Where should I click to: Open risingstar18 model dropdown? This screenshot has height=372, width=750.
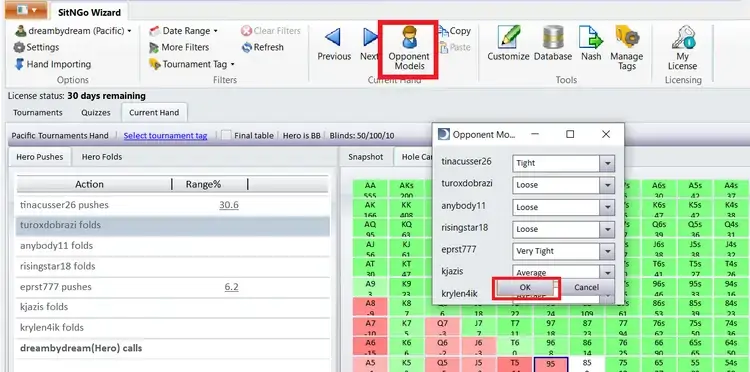(607, 229)
